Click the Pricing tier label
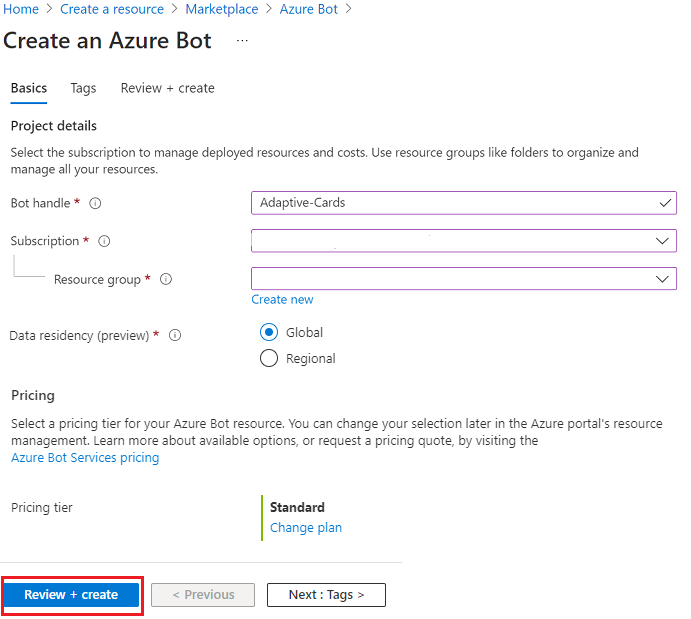The width and height of the screenshot is (691, 619). point(41,507)
